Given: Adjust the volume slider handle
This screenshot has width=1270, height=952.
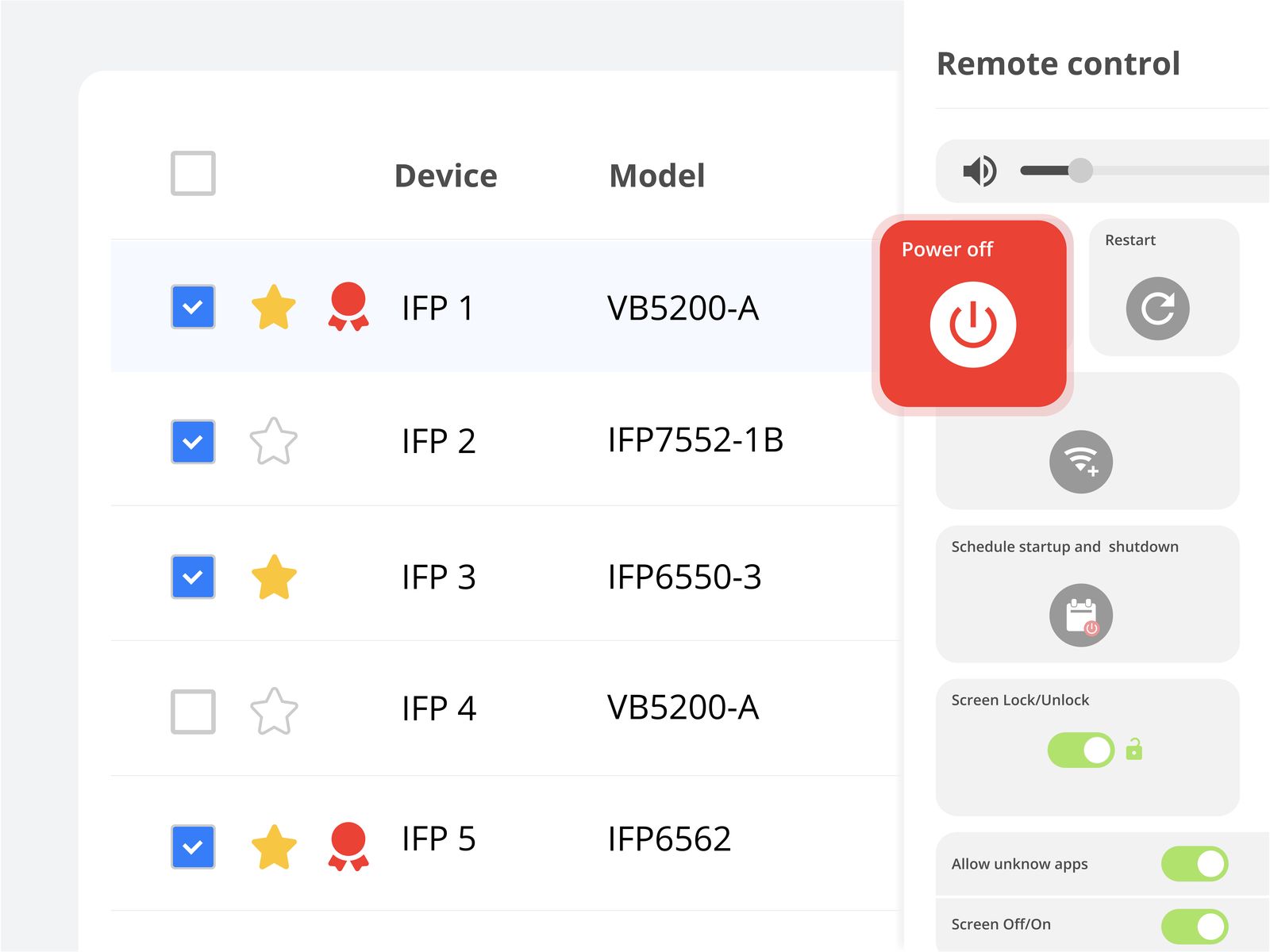Looking at the screenshot, I should [1079, 171].
